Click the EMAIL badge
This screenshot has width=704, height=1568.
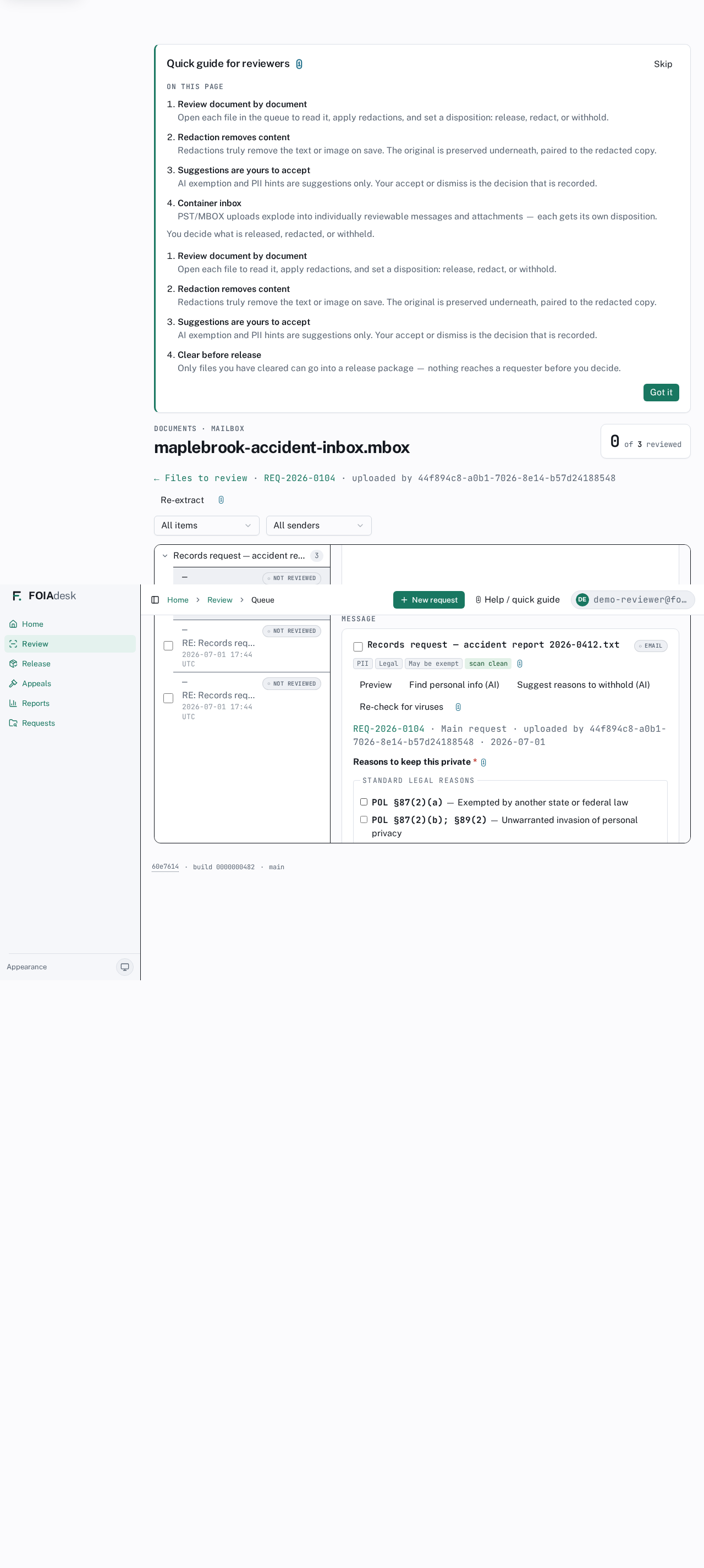coord(651,646)
